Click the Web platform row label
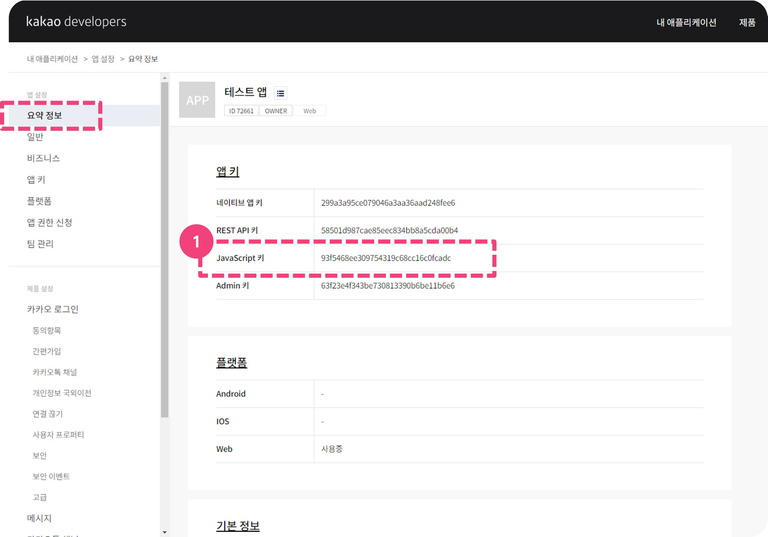 tap(224, 449)
